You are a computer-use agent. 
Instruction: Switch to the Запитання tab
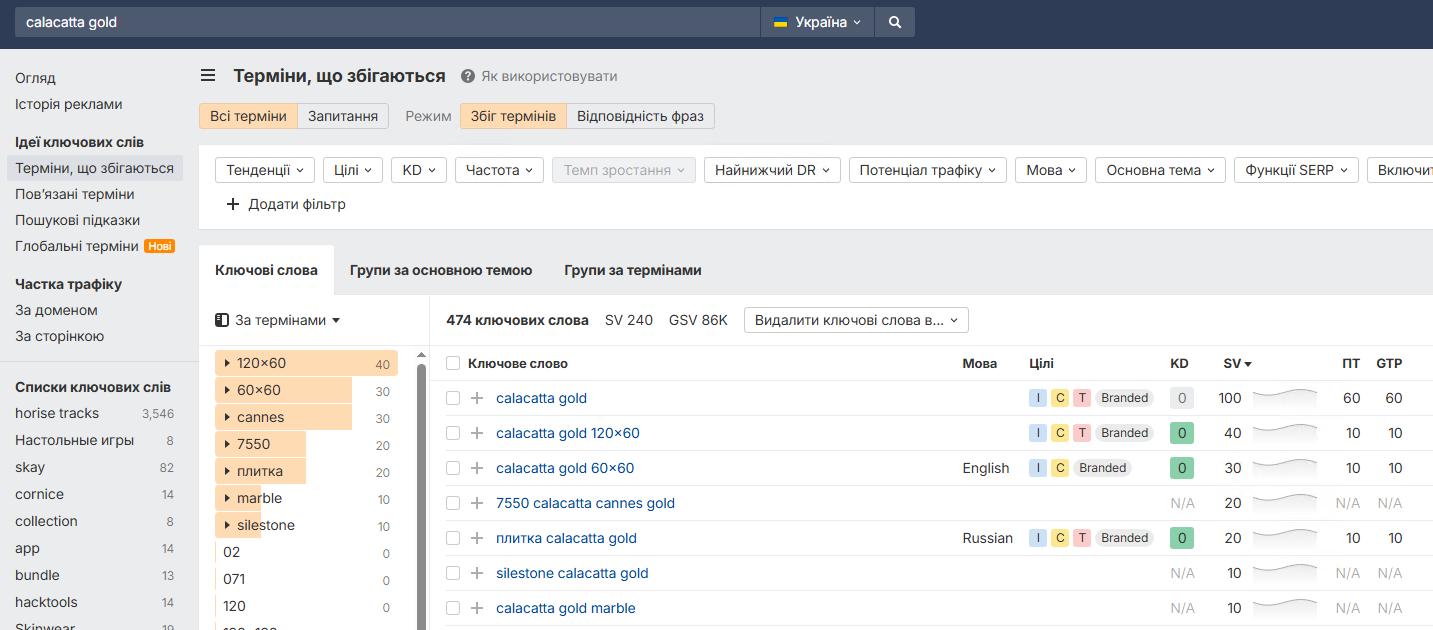click(x=343, y=116)
